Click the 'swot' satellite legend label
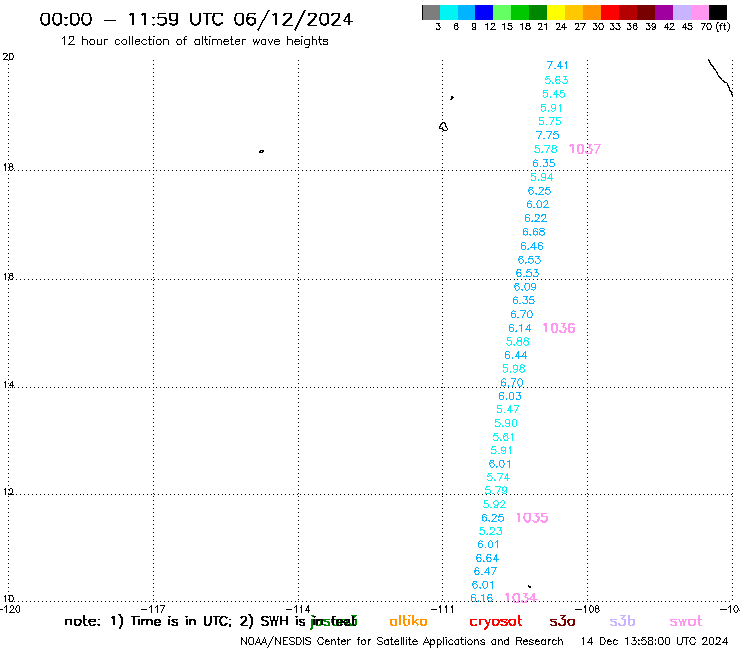Viewport: 740px width, 650px height. tap(686, 621)
